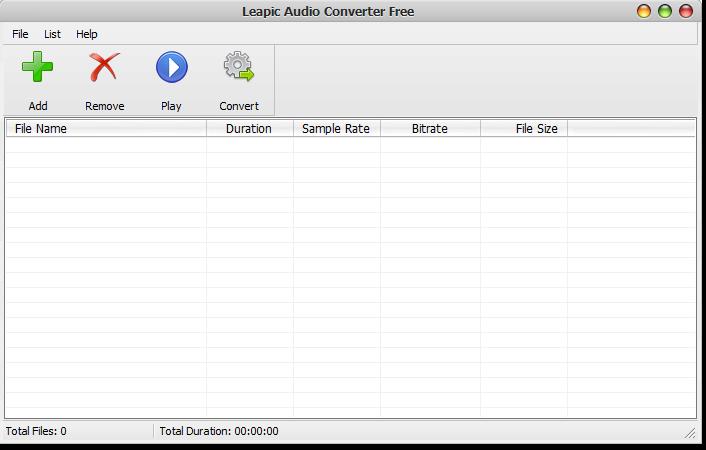Screen dimensions: 706x450
Task: Click the resize grip in the window corner
Action: (690, 433)
